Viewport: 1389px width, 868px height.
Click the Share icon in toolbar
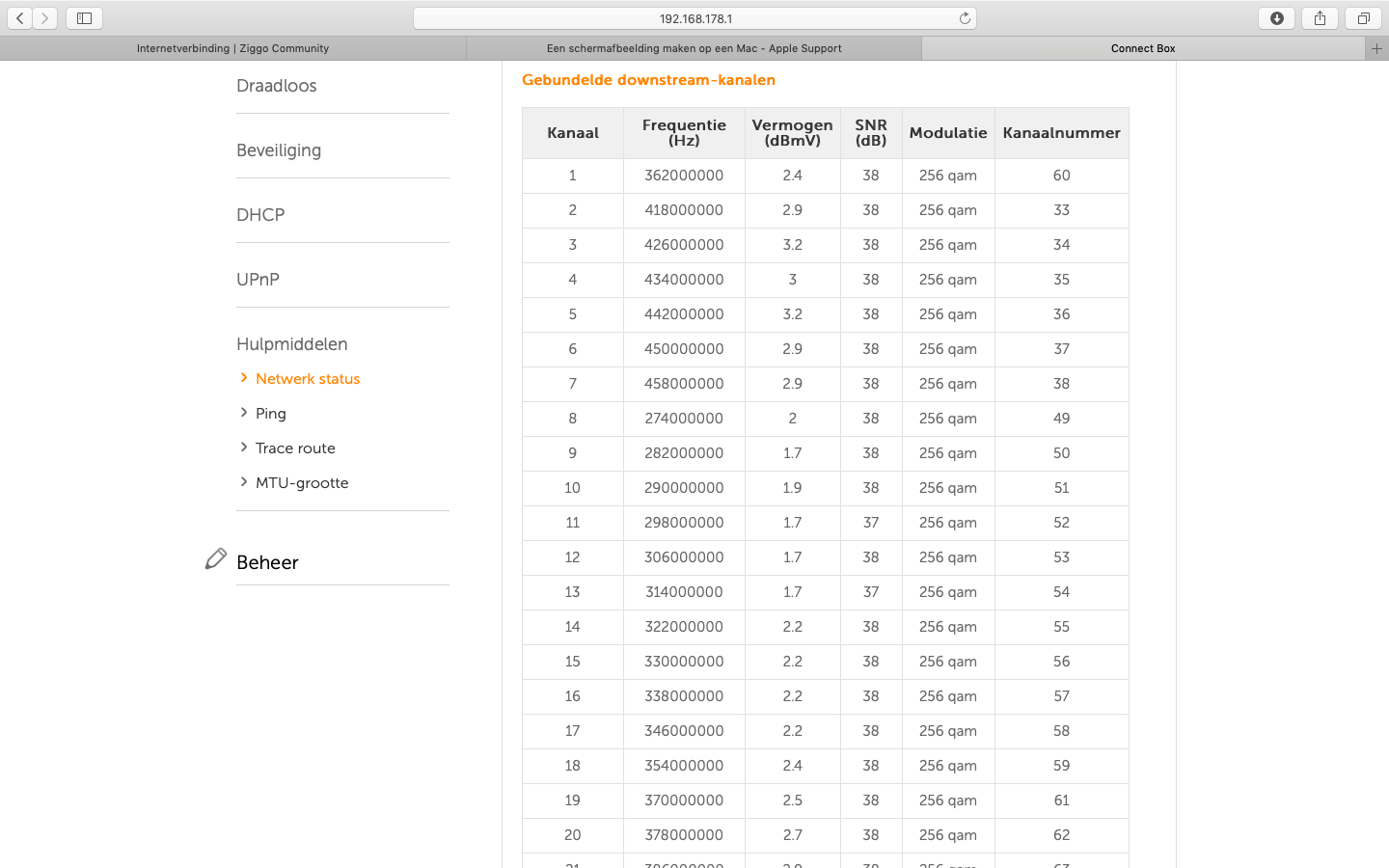click(1320, 18)
